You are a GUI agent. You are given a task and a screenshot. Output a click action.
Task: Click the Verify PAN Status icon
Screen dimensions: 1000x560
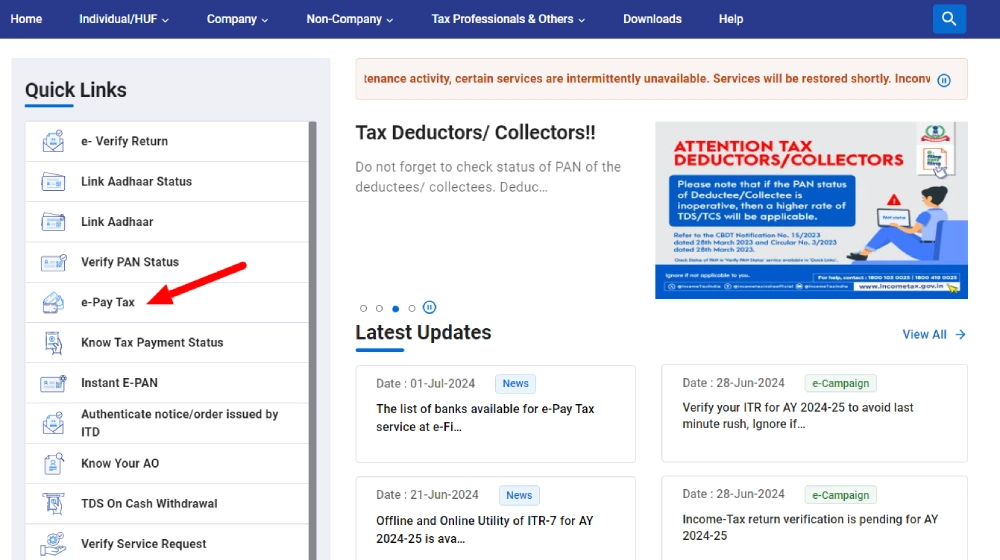(54, 262)
